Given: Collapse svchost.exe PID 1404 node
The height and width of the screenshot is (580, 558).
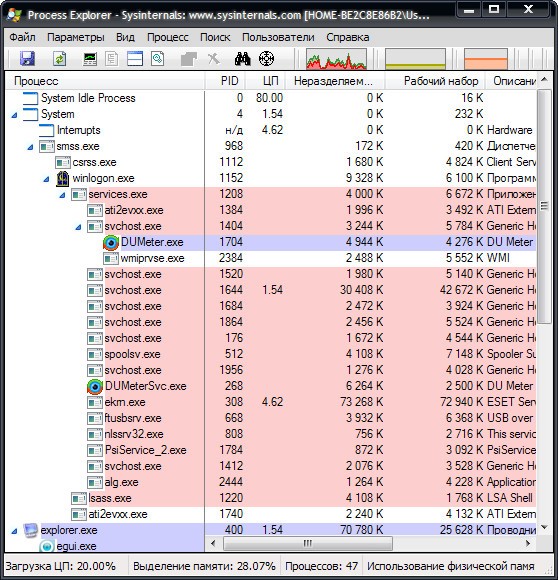Looking at the screenshot, I should (78, 227).
